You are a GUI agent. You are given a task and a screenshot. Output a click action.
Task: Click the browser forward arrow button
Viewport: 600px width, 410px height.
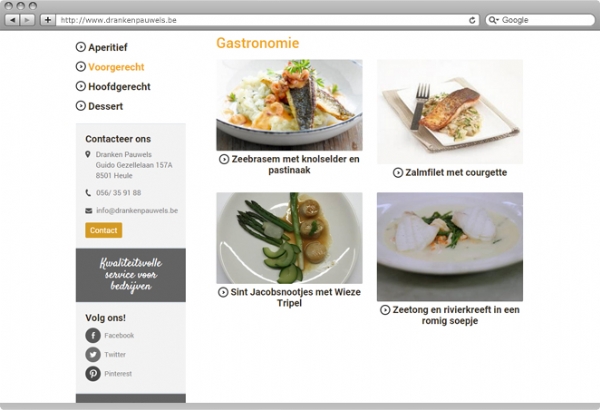point(27,20)
